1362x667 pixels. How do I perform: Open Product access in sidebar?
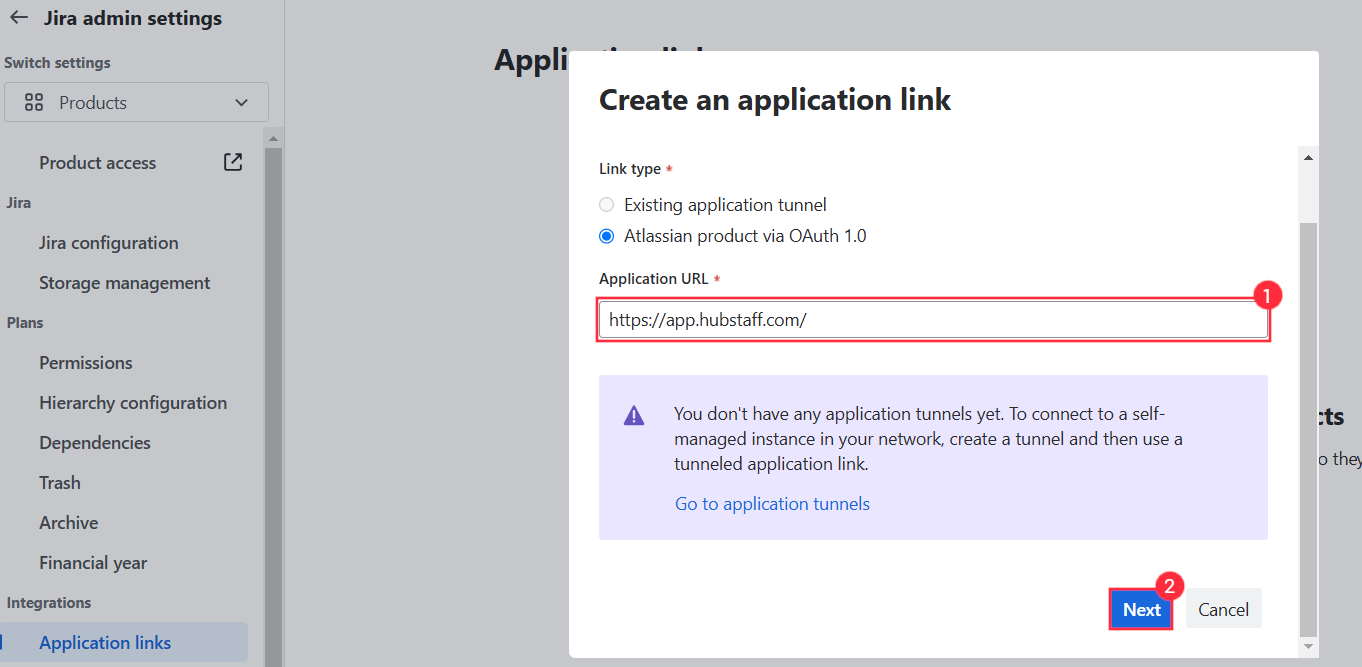click(x=98, y=163)
